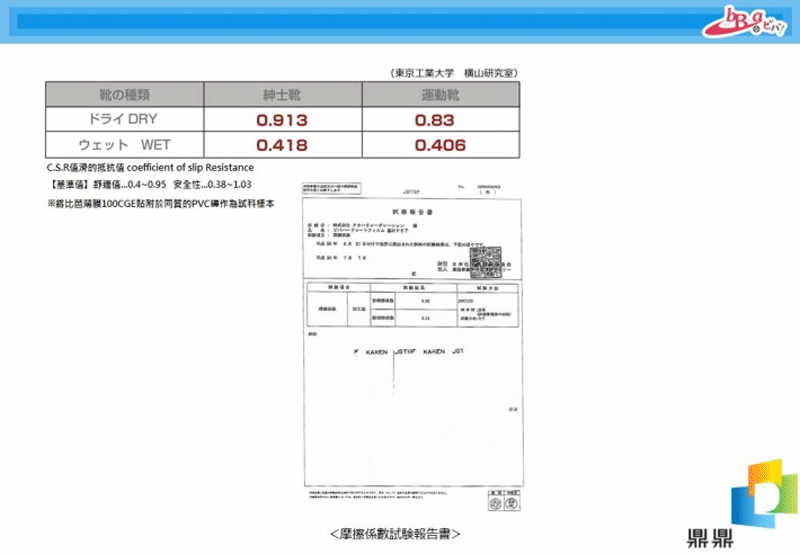Click the 東京工業大学 横山研究室 source note

454,73
